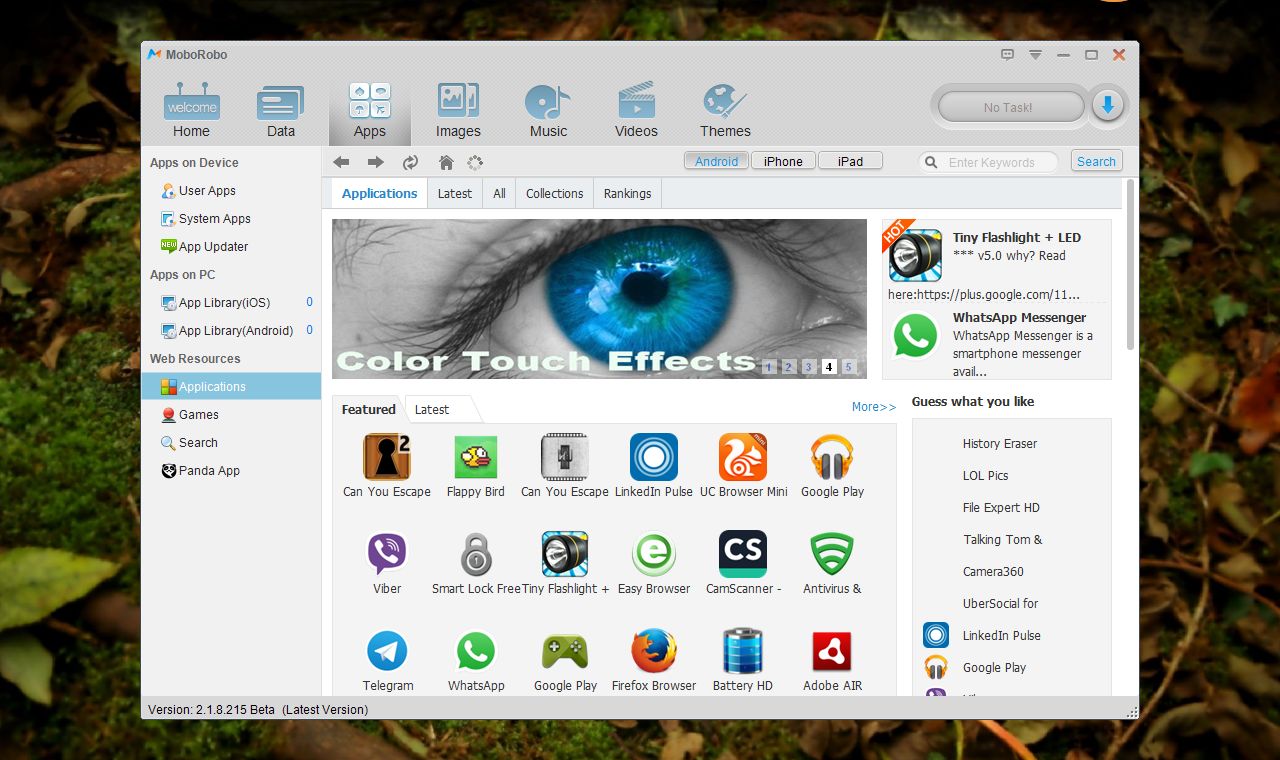The width and height of the screenshot is (1280, 760).
Task: Open the Music section
Action: click(x=548, y=112)
